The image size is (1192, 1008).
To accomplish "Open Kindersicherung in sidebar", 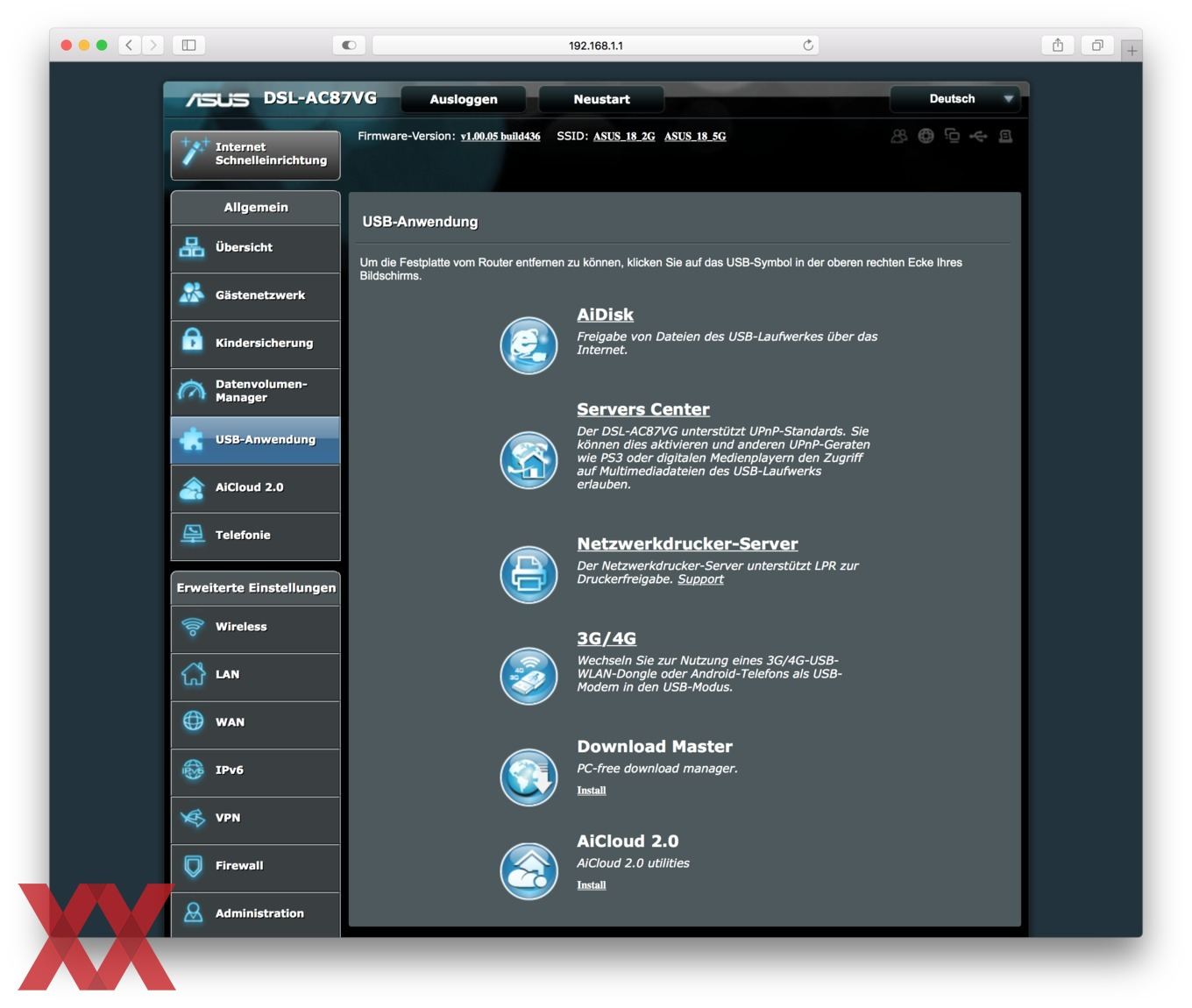I will [255, 344].
